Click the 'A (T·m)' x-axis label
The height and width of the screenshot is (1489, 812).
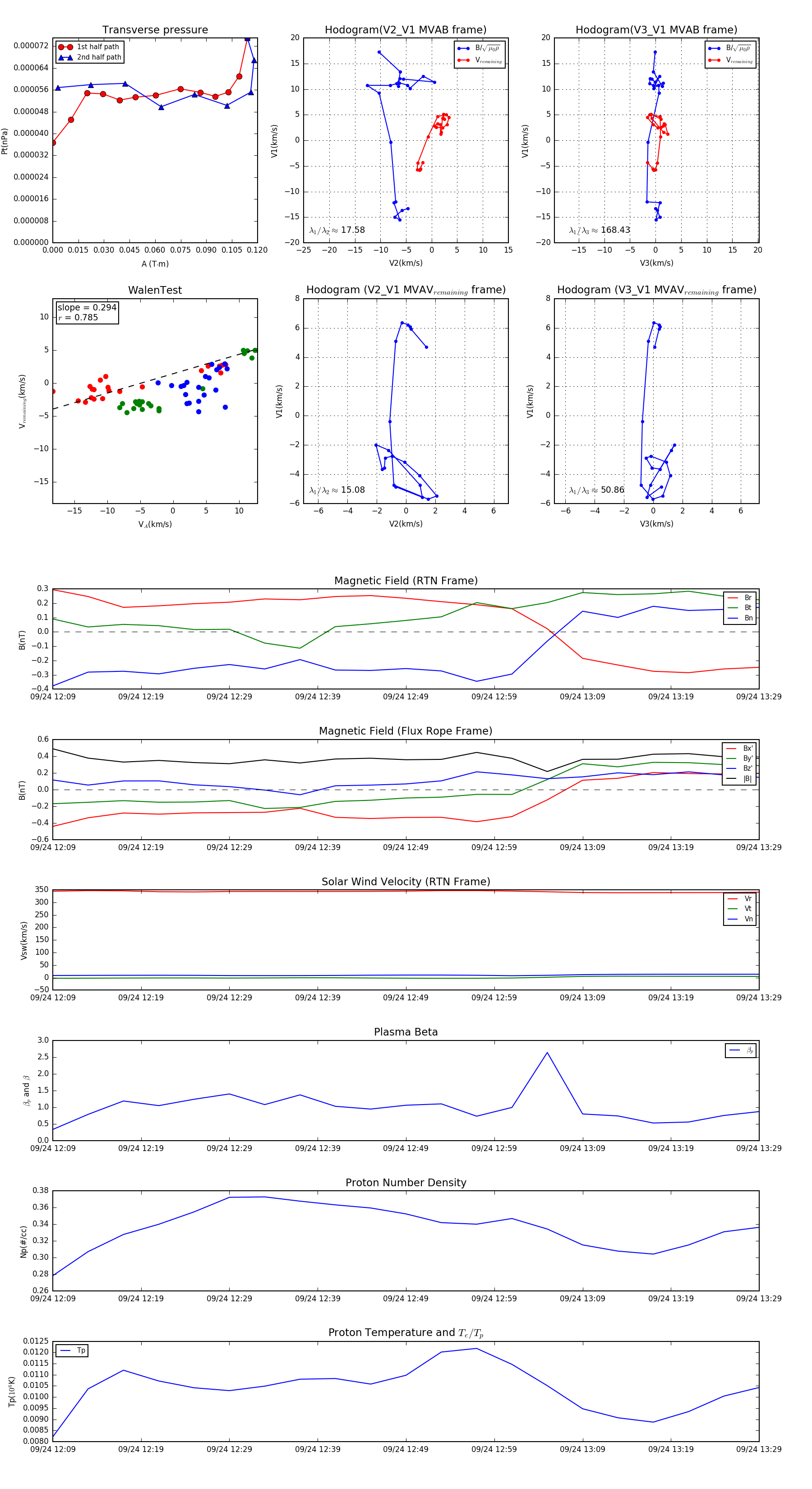pos(155,264)
